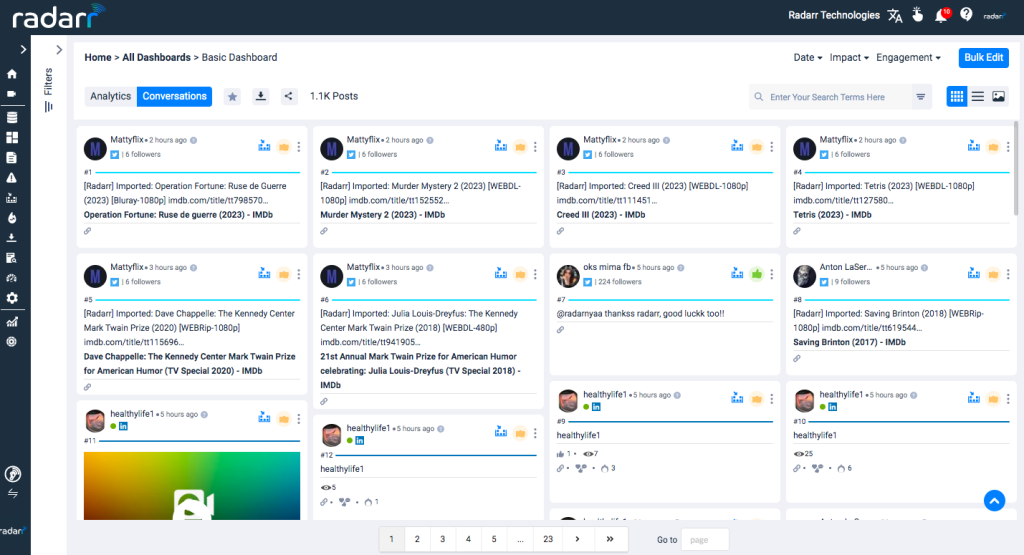
Task: Open the three-dot menu on post #4
Action: [1008, 147]
